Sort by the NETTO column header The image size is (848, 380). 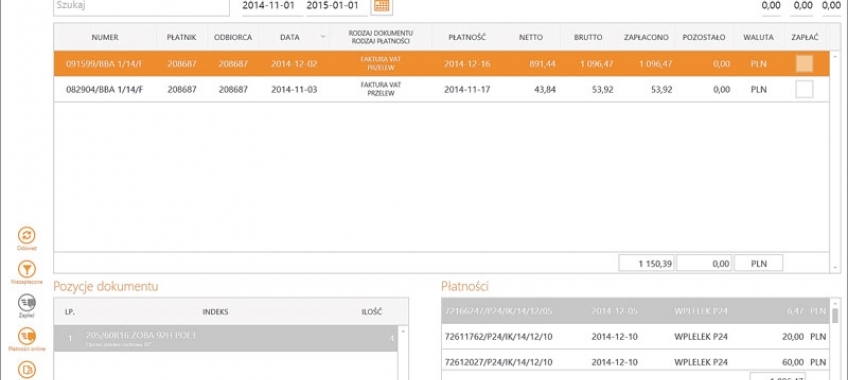531,37
